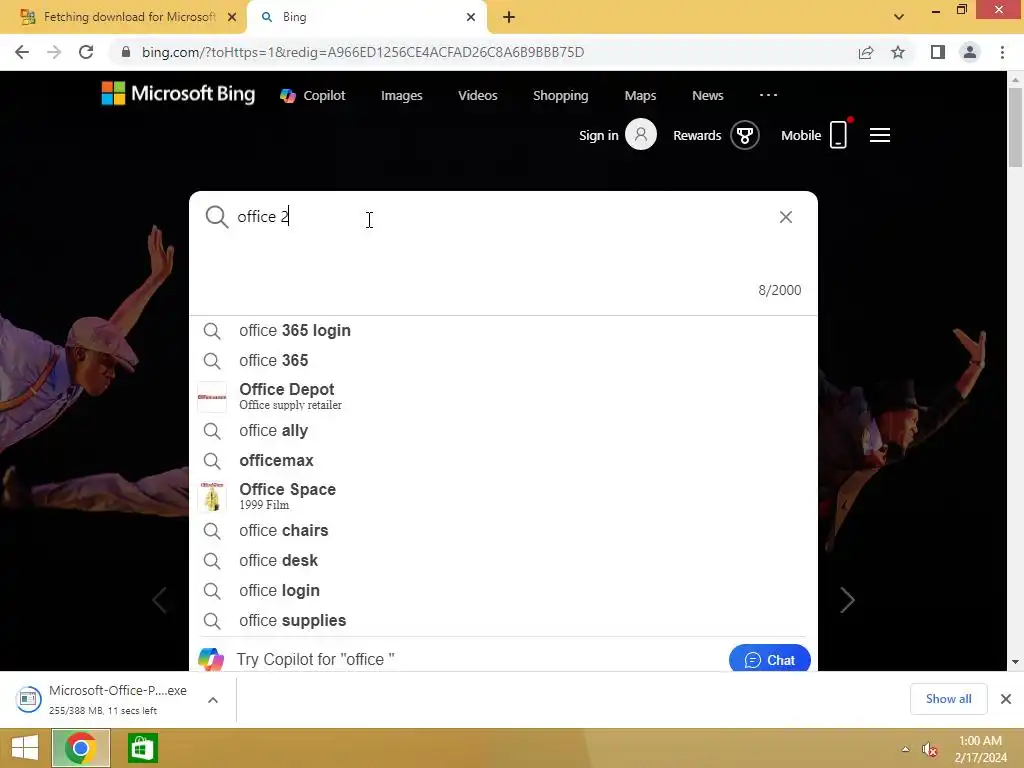Choose Office Depot suggestion
Viewport: 1024px width, 768px height.
point(503,396)
